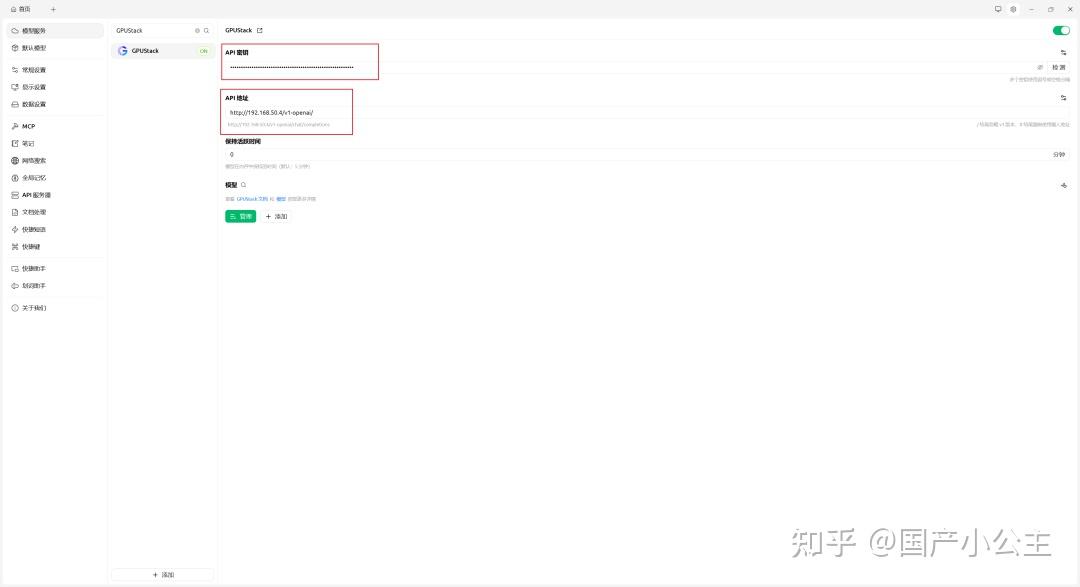Click the search icon beside 模型 heading
This screenshot has height=587, width=1080.
pyautogui.click(x=243, y=185)
